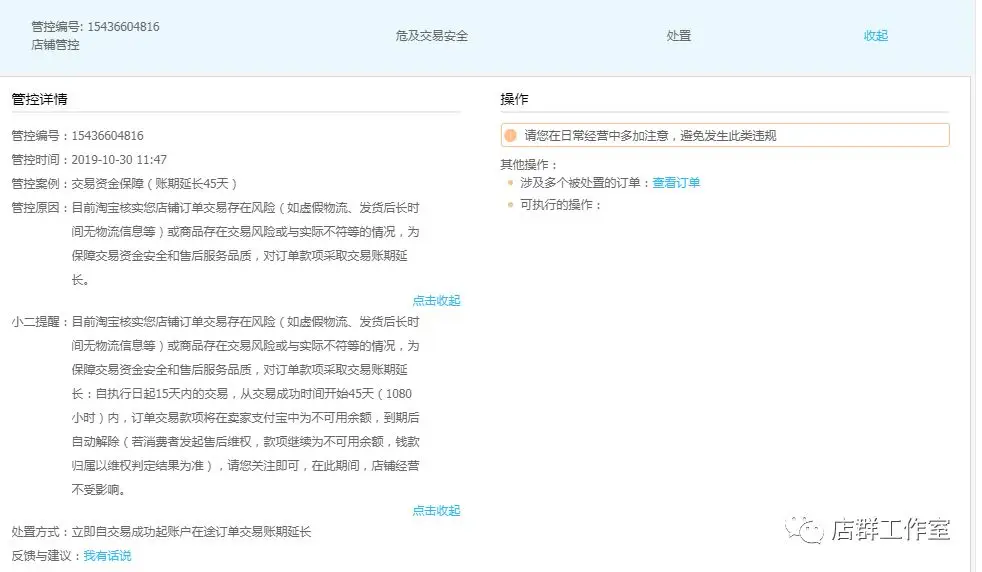Click the 小二提醒 label

click(x=36, y=321)
